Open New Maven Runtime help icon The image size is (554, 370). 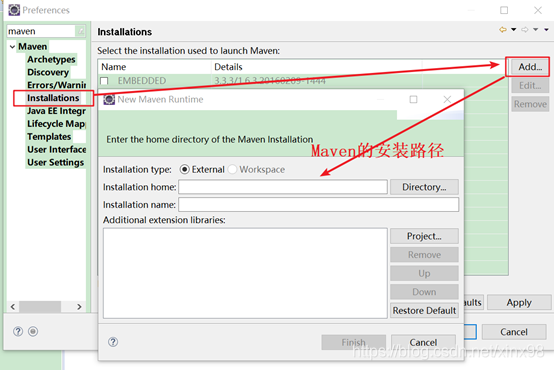coord(113,342)
